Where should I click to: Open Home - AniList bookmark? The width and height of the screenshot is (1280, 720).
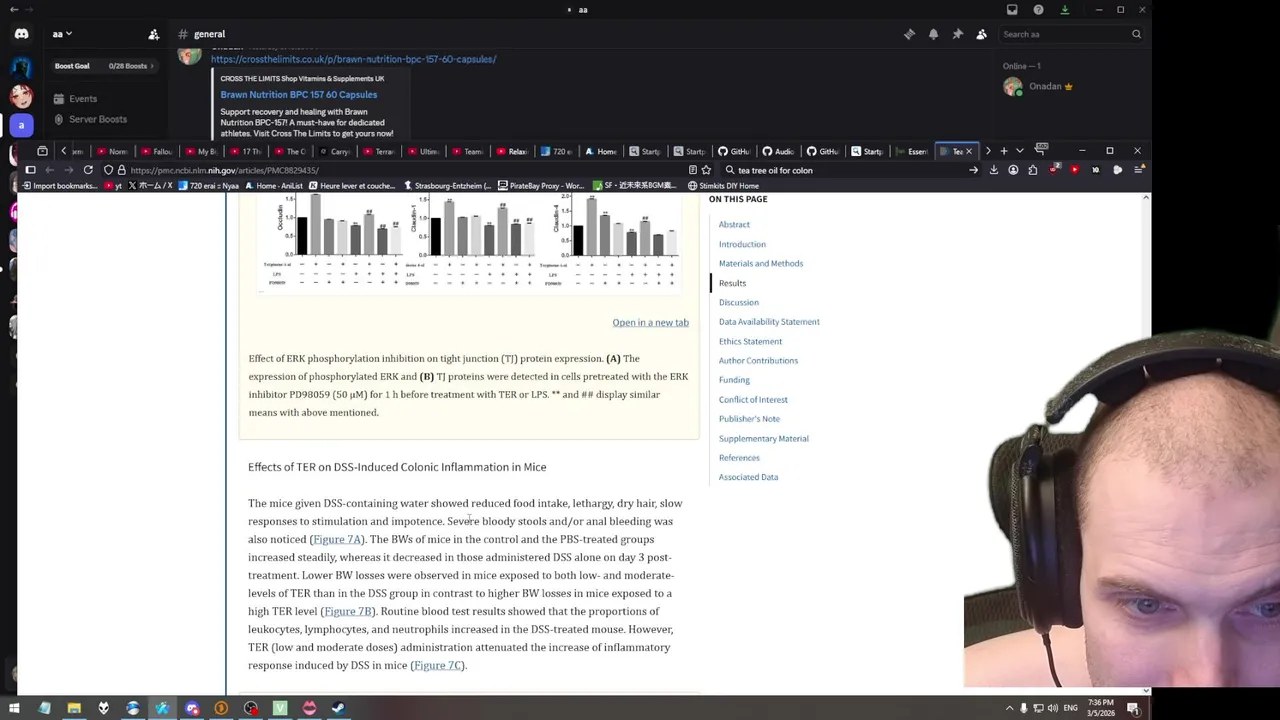point(273,186)
